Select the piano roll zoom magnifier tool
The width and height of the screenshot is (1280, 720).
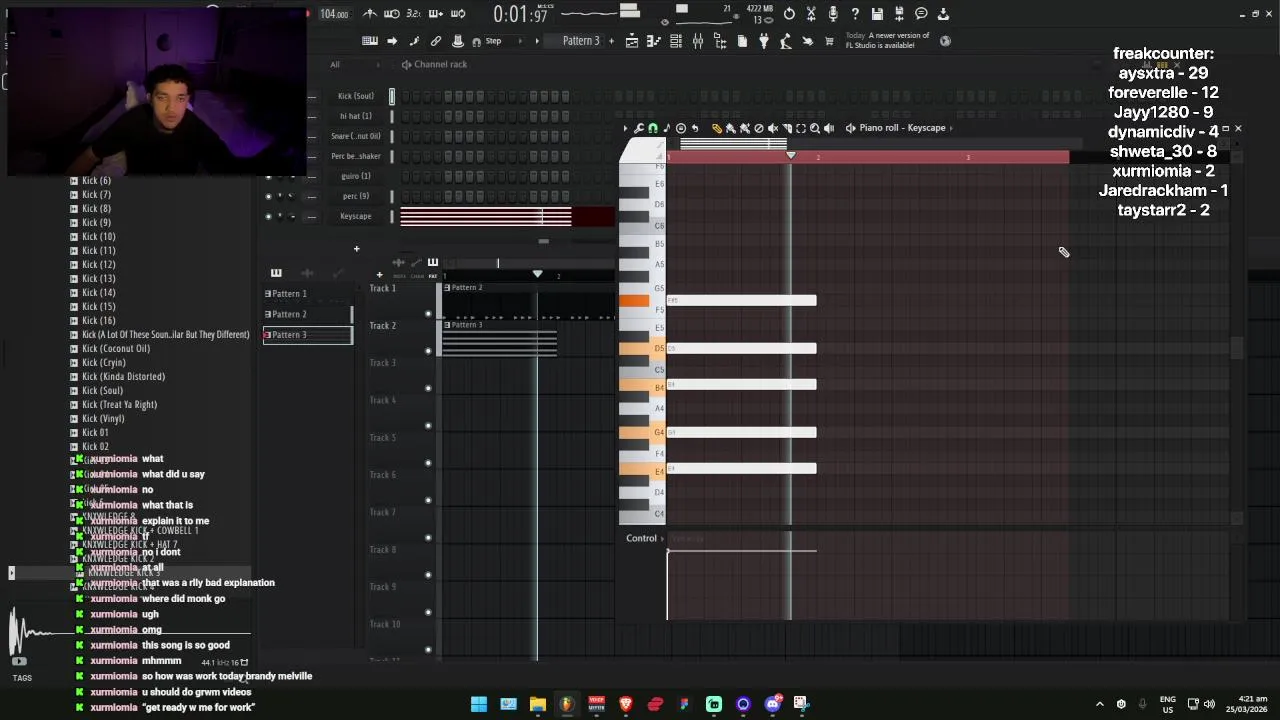point(815,128)
